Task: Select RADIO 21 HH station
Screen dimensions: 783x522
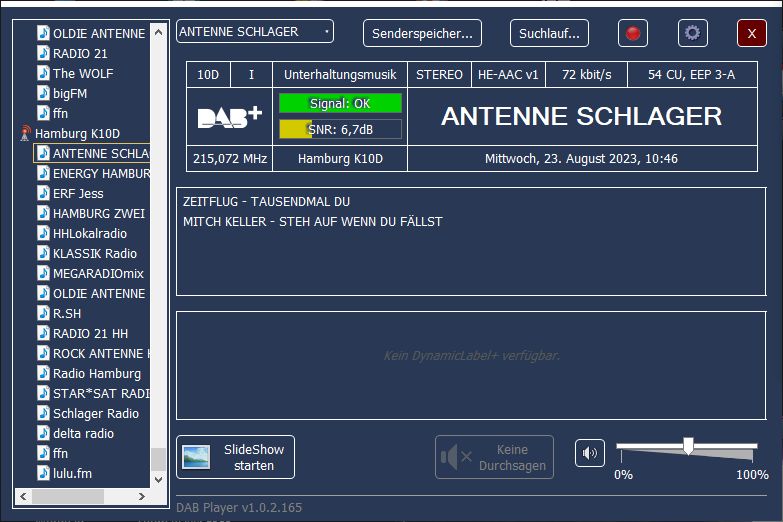Action: 90,333
